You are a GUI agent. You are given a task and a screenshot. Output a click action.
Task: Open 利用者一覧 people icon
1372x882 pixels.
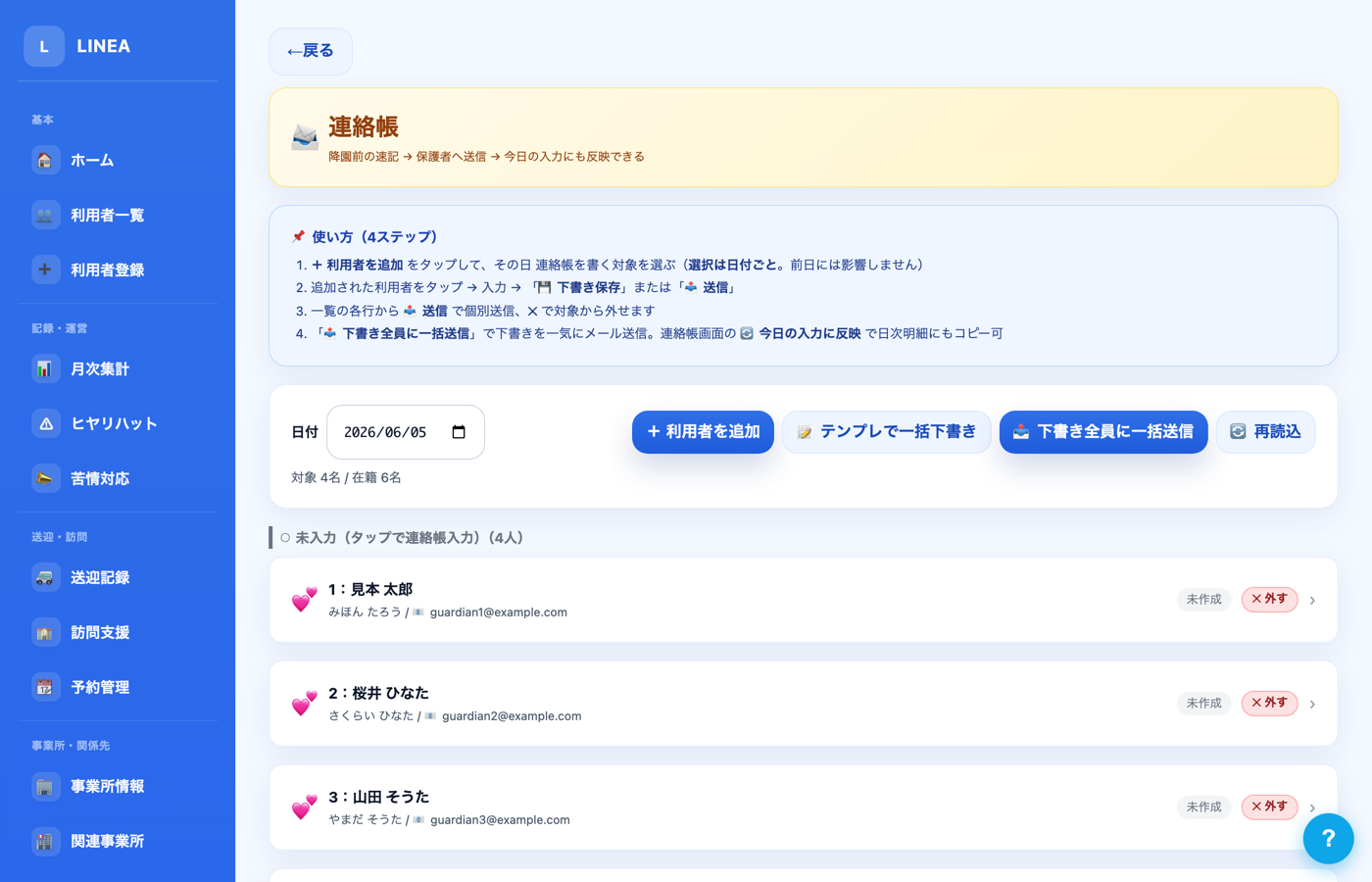pyautogui.click(x=45, y=215)
